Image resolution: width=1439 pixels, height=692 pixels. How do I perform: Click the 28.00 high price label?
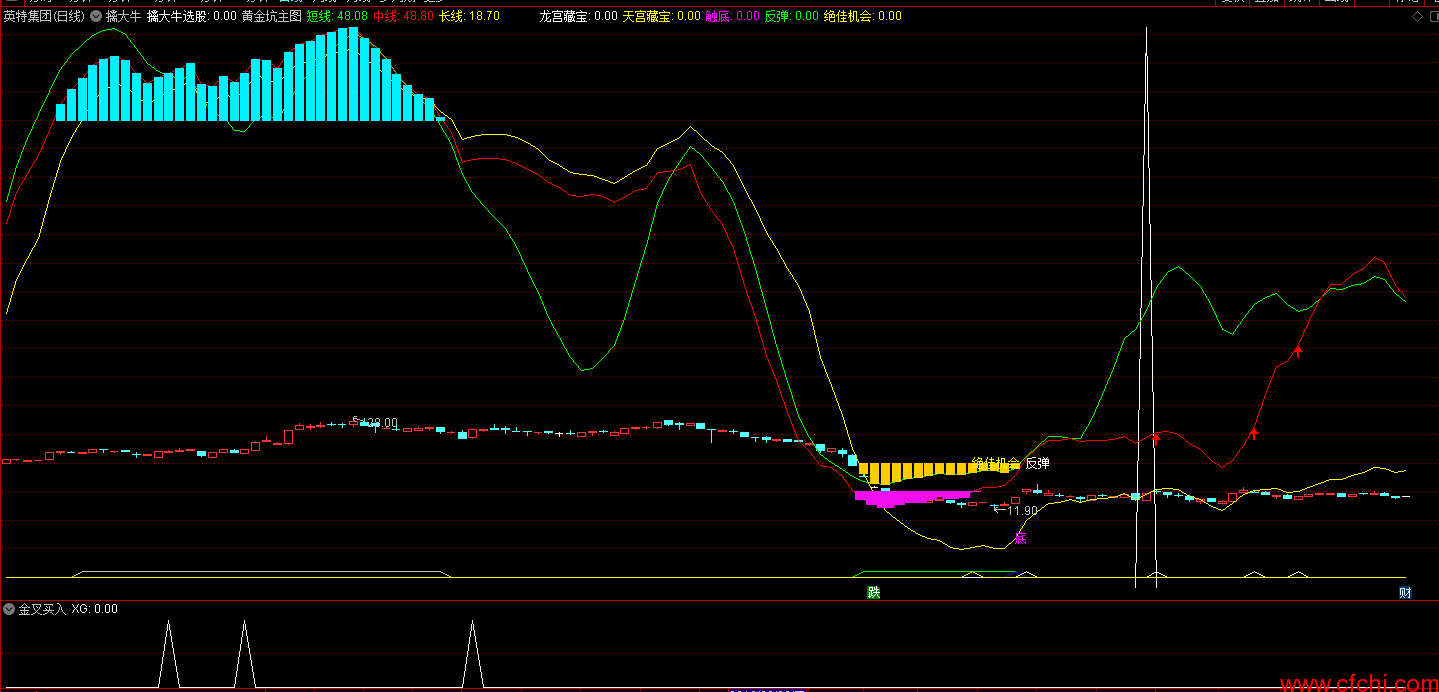pyautogui.click(x=376, y=423)
